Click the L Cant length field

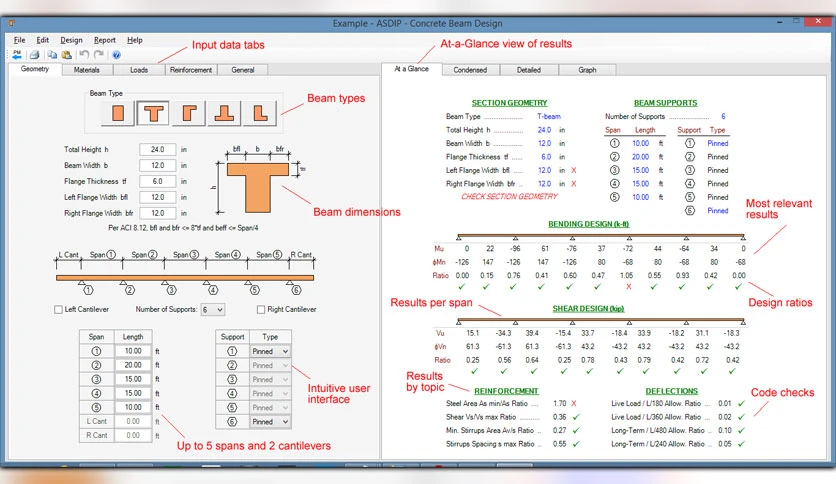coord(133,421)
